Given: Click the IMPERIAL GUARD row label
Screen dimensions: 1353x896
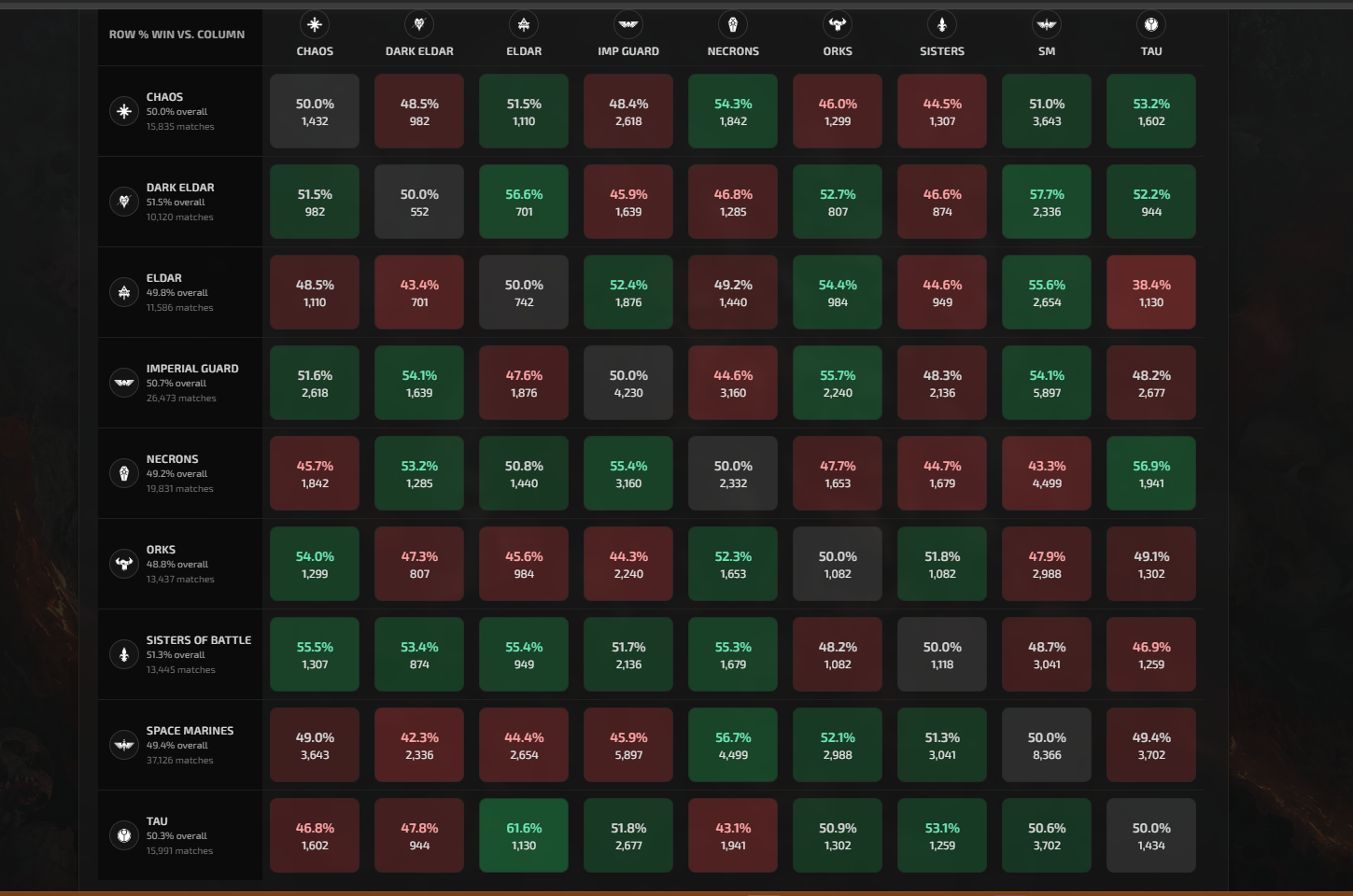Looking at the screenshot, I should (x=192, y=369).
